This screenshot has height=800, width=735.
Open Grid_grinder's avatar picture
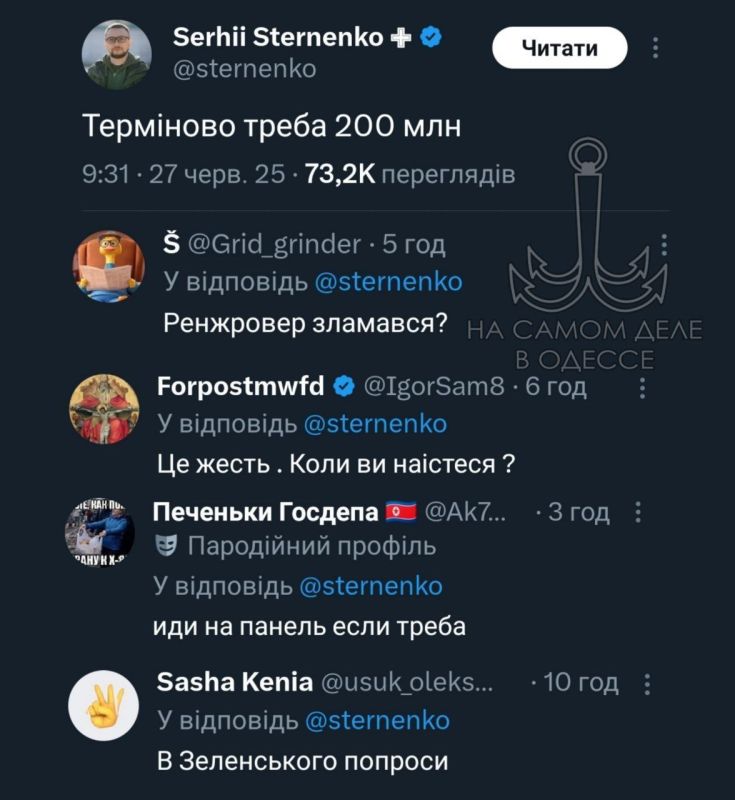pyautogui.click(x=109, y=265)
